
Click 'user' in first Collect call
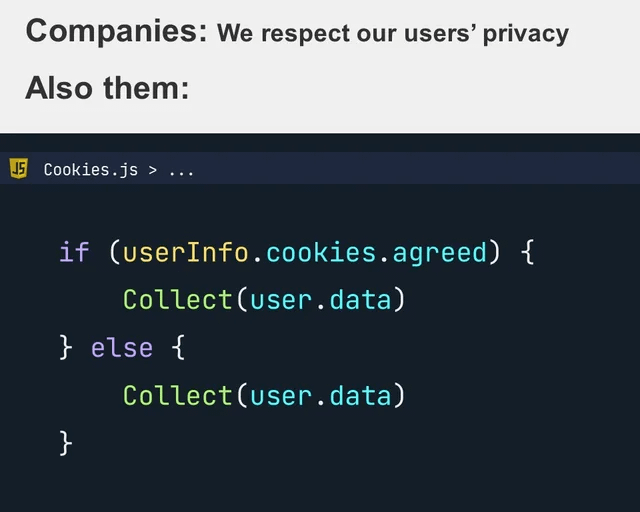pyautogui.click(x=281, y=301)
